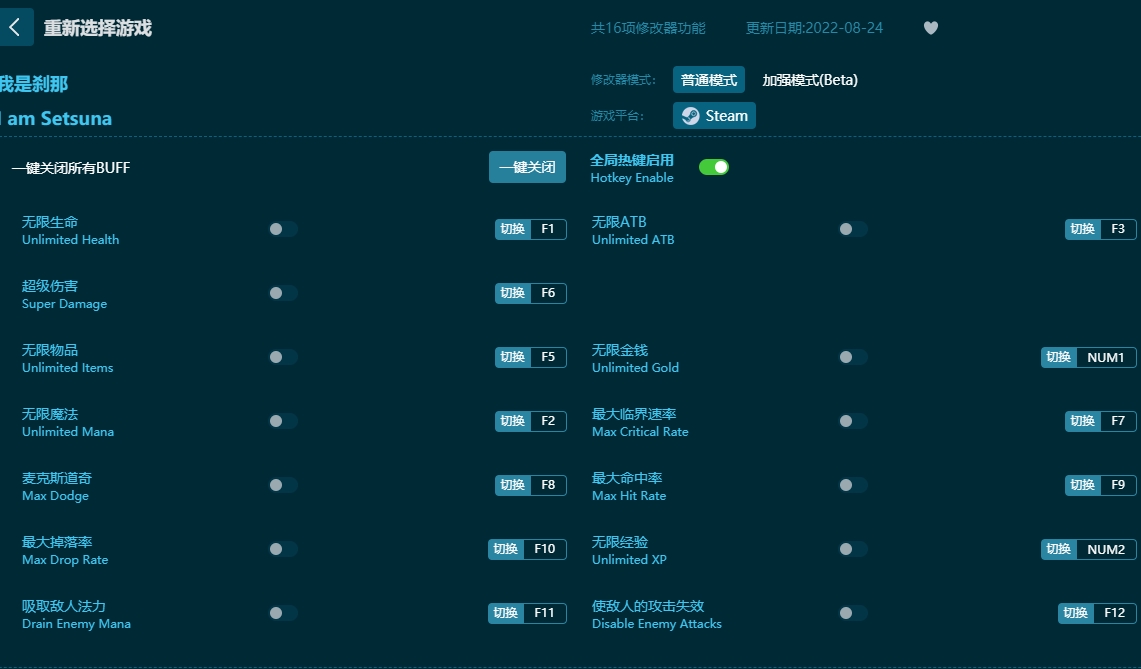Click the Disable Enemy Attacks label
The width and height of the screenshot is (1141, 669).
point(656,624)
